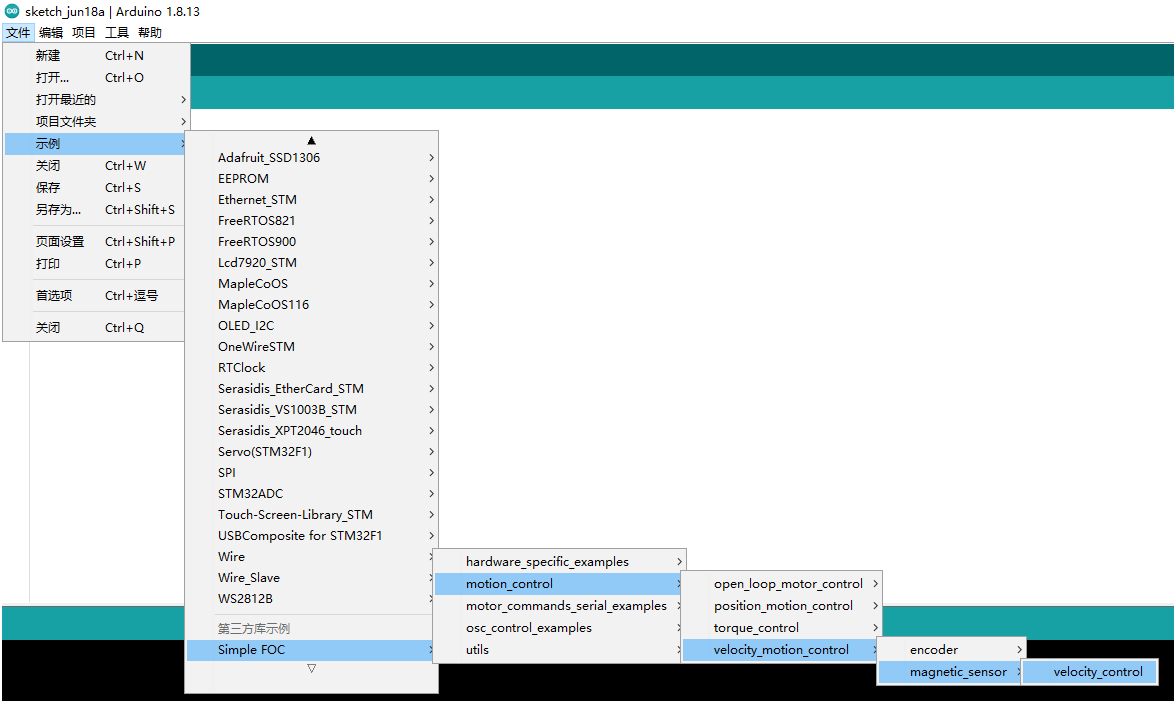Open encoder submenu

pos(951,649)
